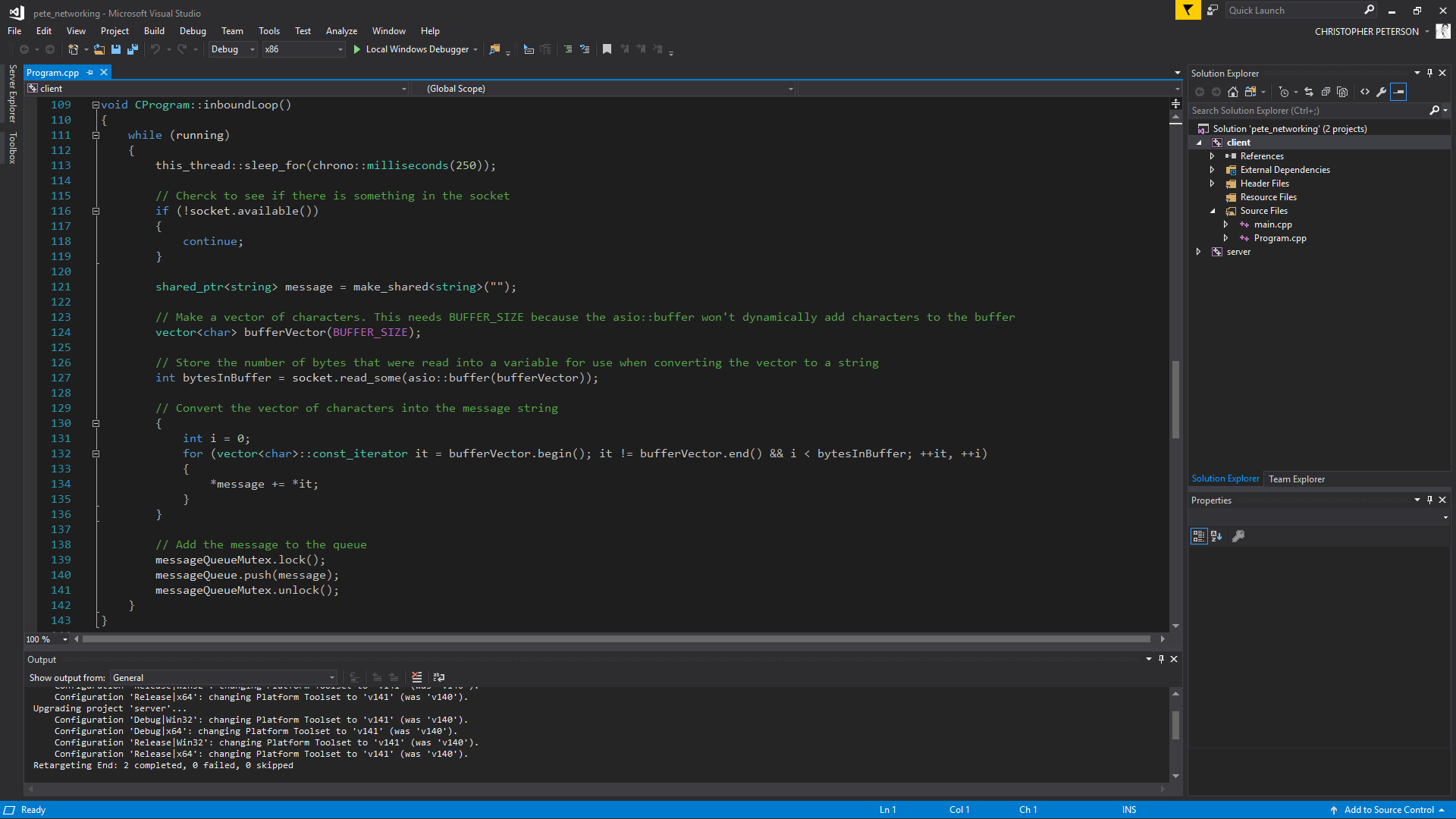Click Clear All in Output window
The height and width of the screenshot is (819, 1456).
[416, 677]
